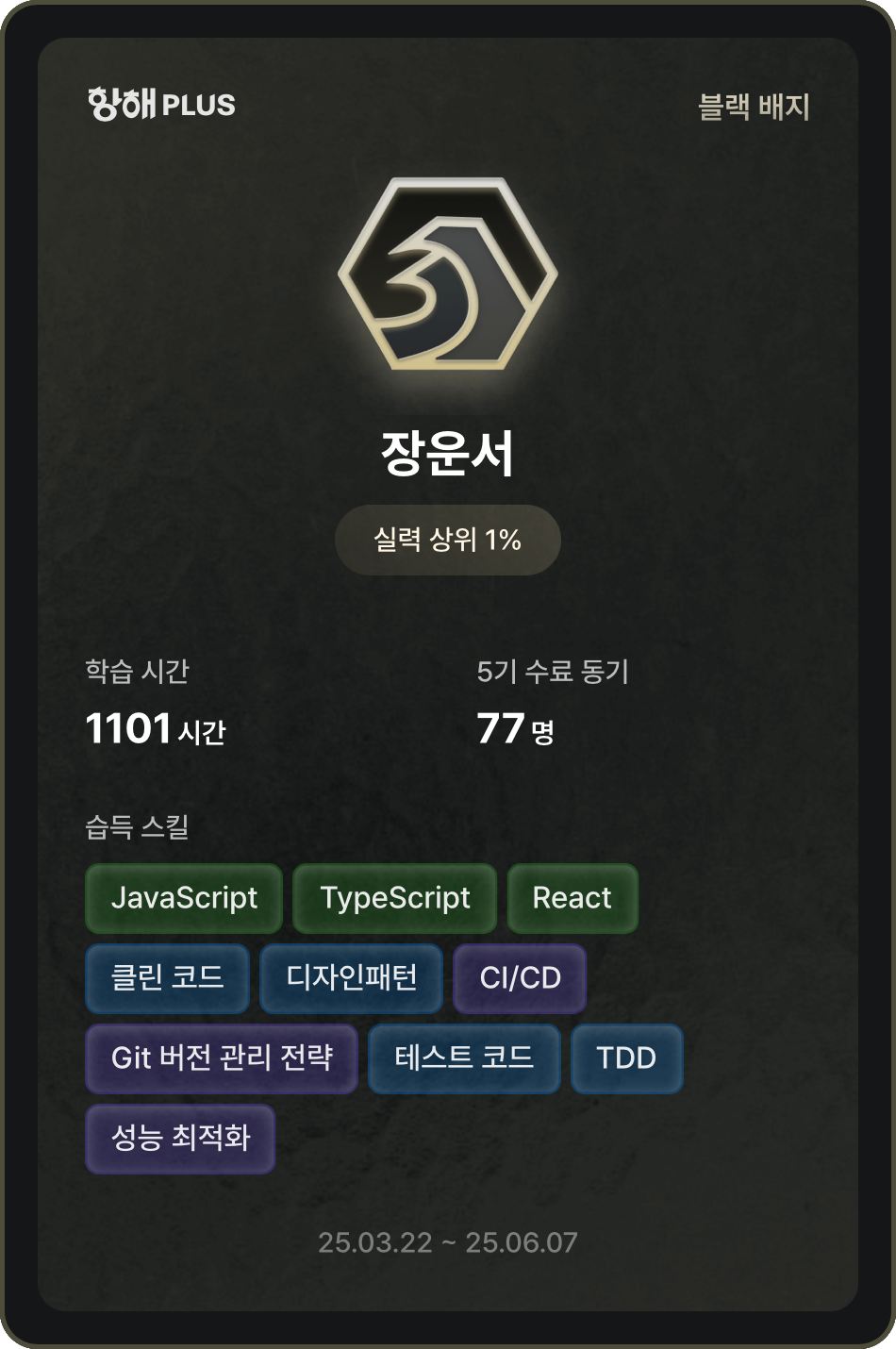Click the 25.03.22 ~ 25.06.07 date range
The width and height of the screenshot is (896, 1349).
[x=448, y=1242]
